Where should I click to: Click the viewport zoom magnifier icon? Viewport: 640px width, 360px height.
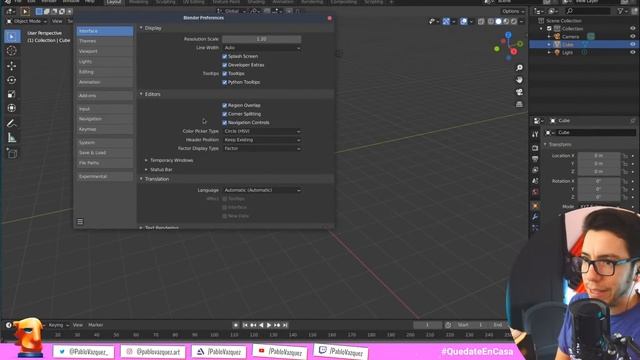519,68
